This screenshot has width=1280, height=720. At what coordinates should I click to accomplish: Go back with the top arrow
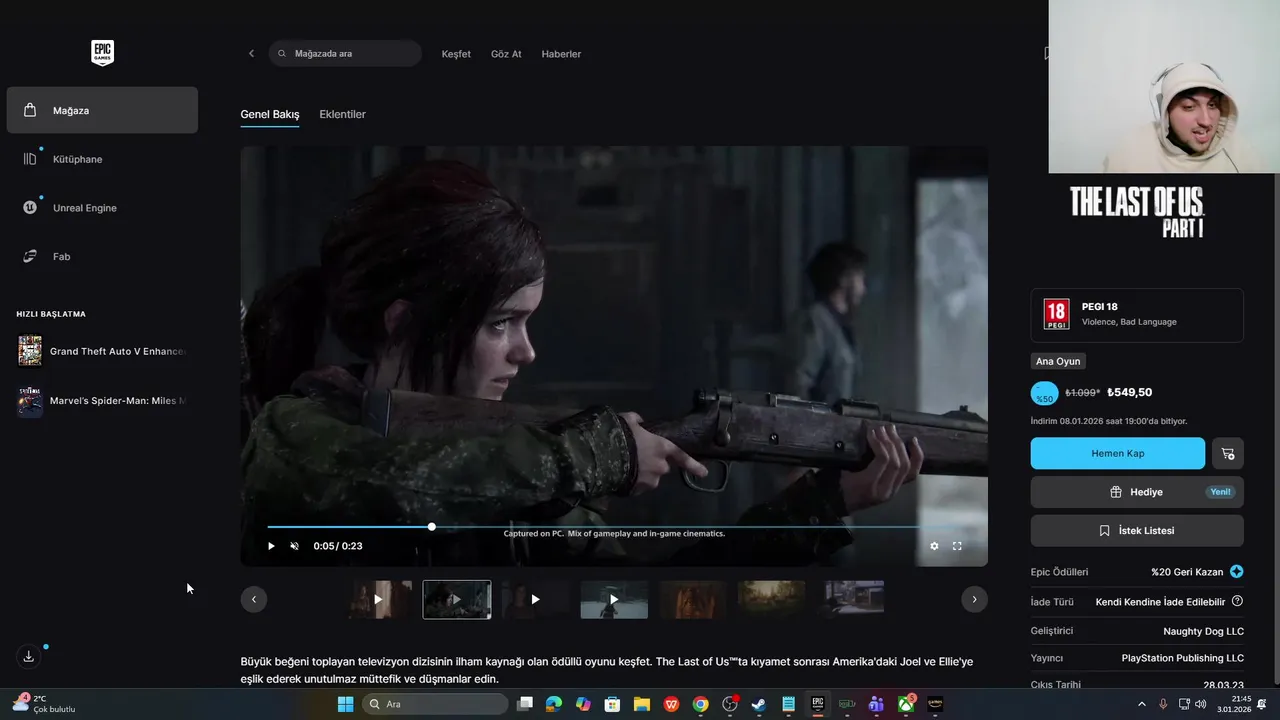click(x=251, y=54)
